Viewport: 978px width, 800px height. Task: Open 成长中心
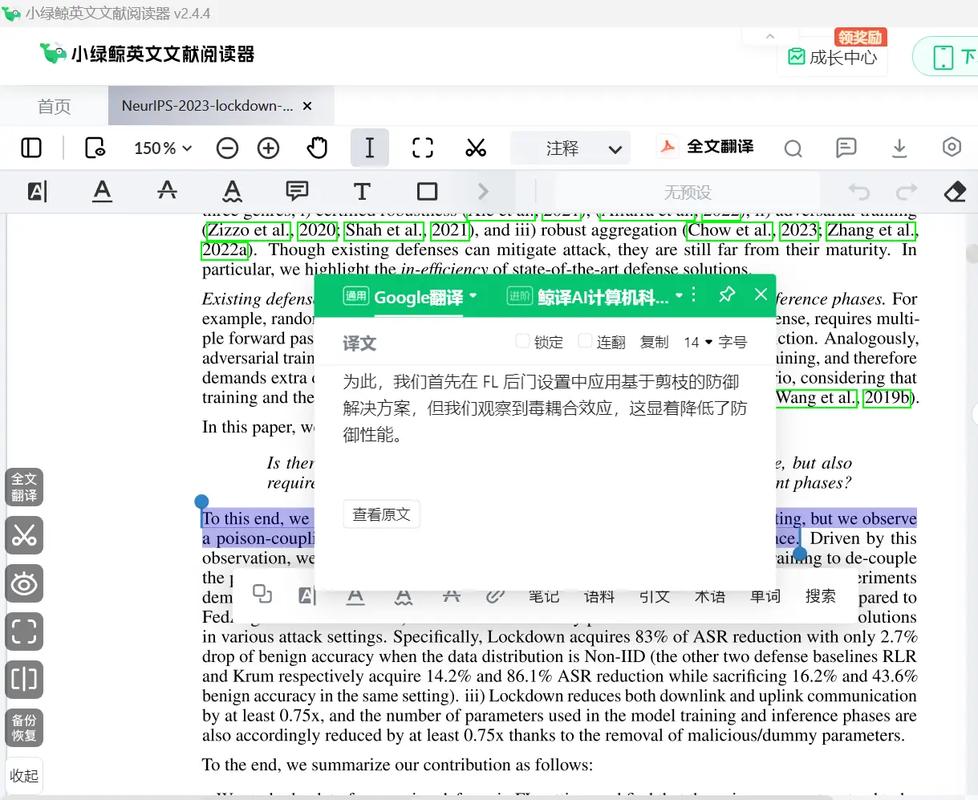pos(832,57)
